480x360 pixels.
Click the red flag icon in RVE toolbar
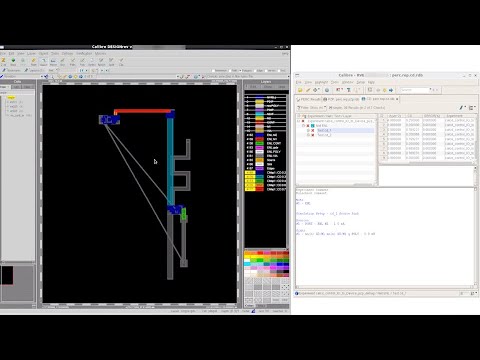[x=339, y=90]
